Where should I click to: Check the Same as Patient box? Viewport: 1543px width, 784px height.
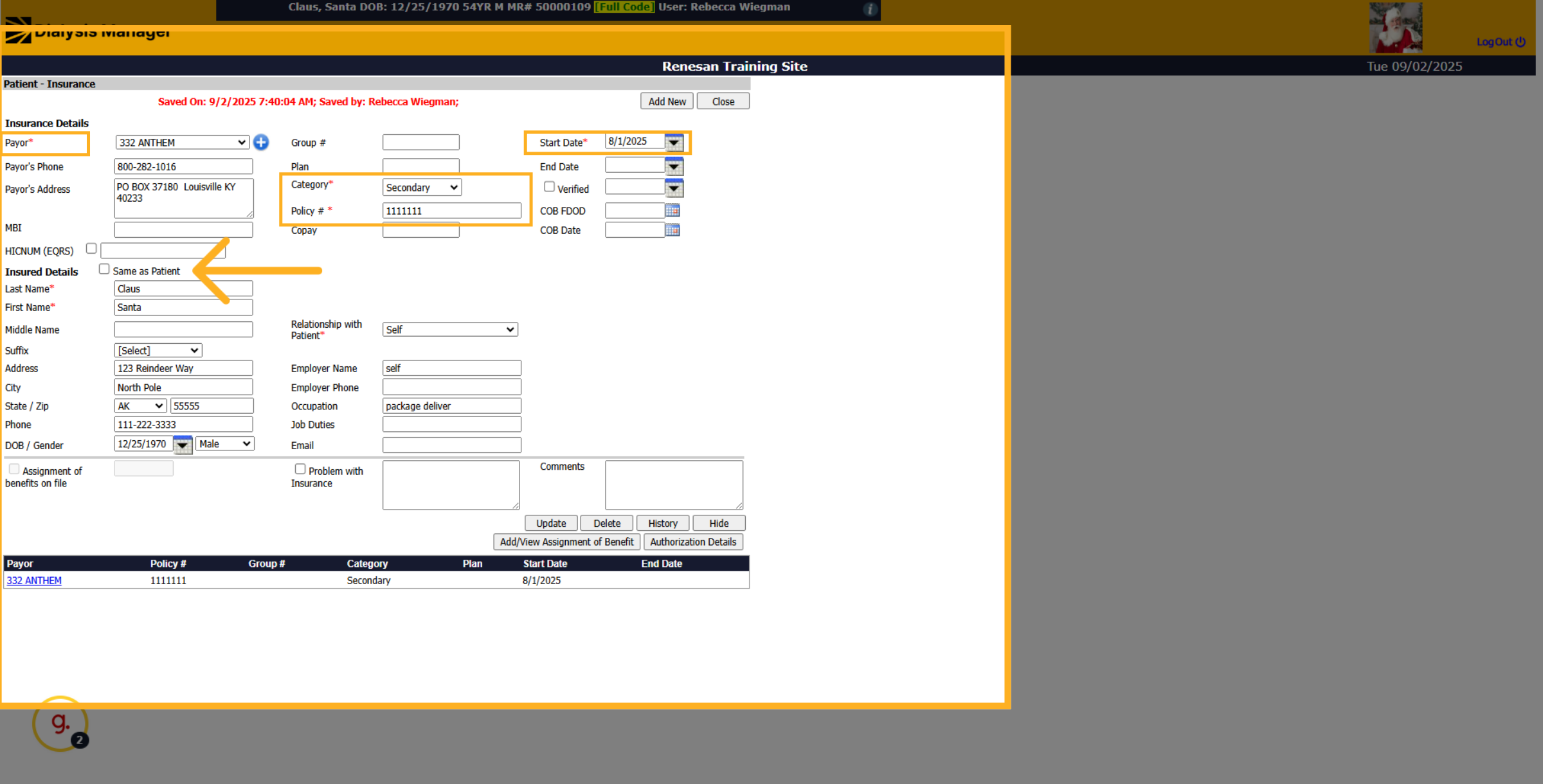click(x=104, y=269)
